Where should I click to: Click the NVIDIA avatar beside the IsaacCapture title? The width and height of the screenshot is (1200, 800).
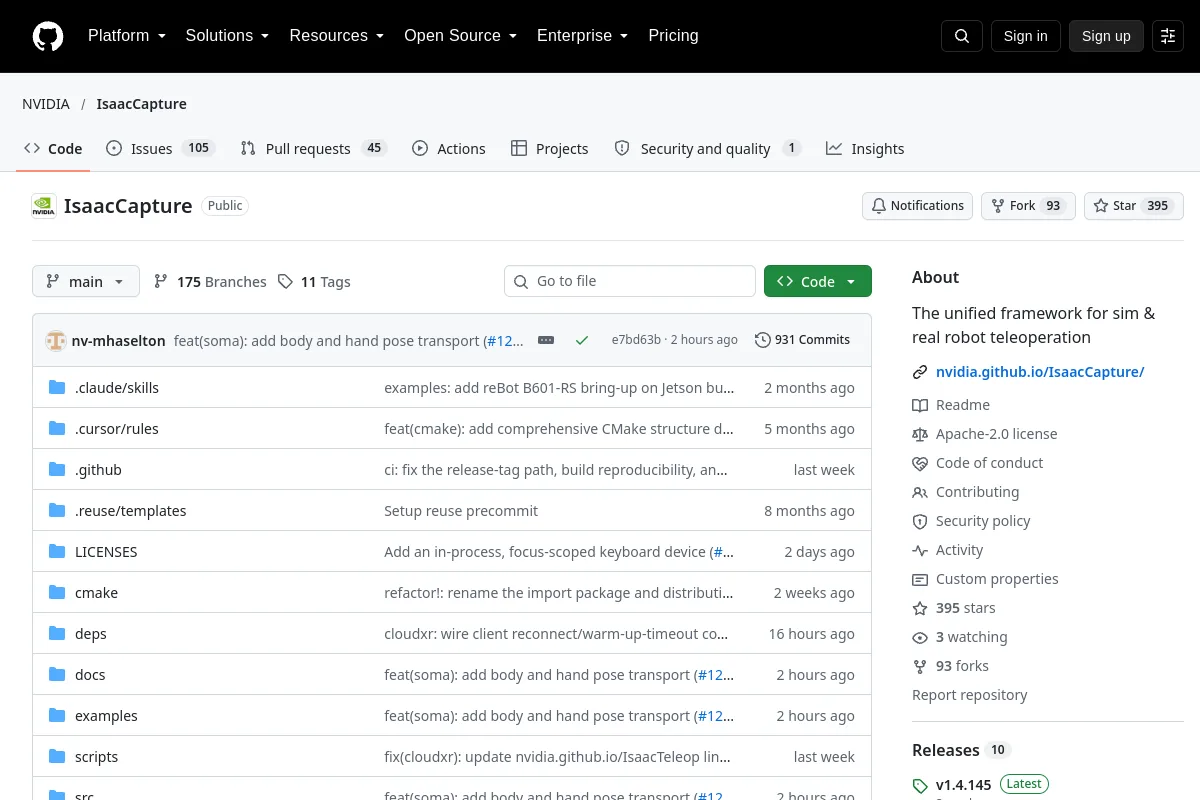(x=44, y=206)
